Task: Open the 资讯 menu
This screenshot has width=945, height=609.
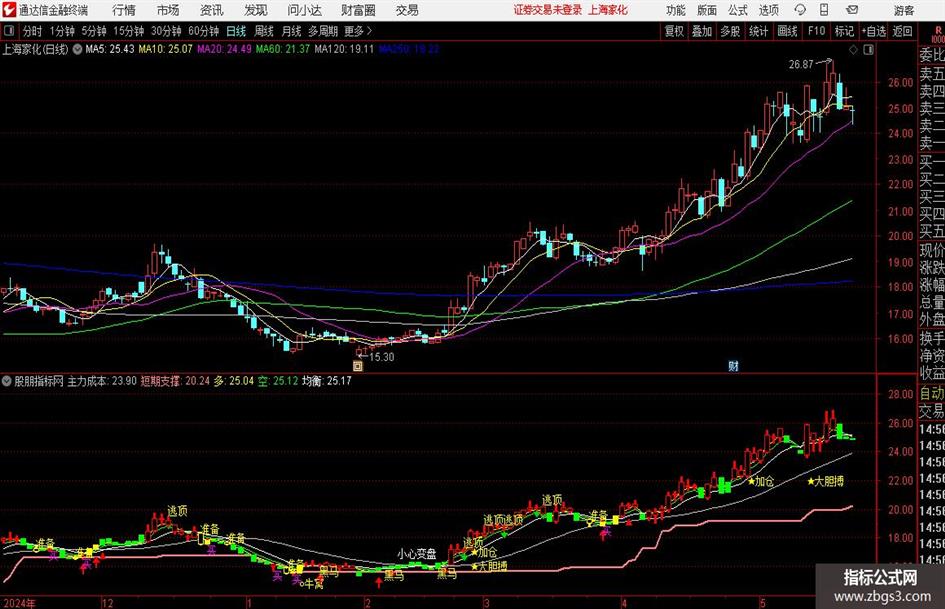Action: point(212,10)
